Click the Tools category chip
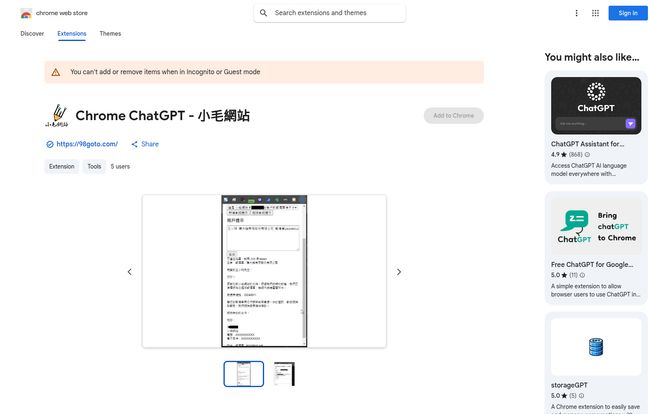The image size is (650, 414). click(94, 167)
